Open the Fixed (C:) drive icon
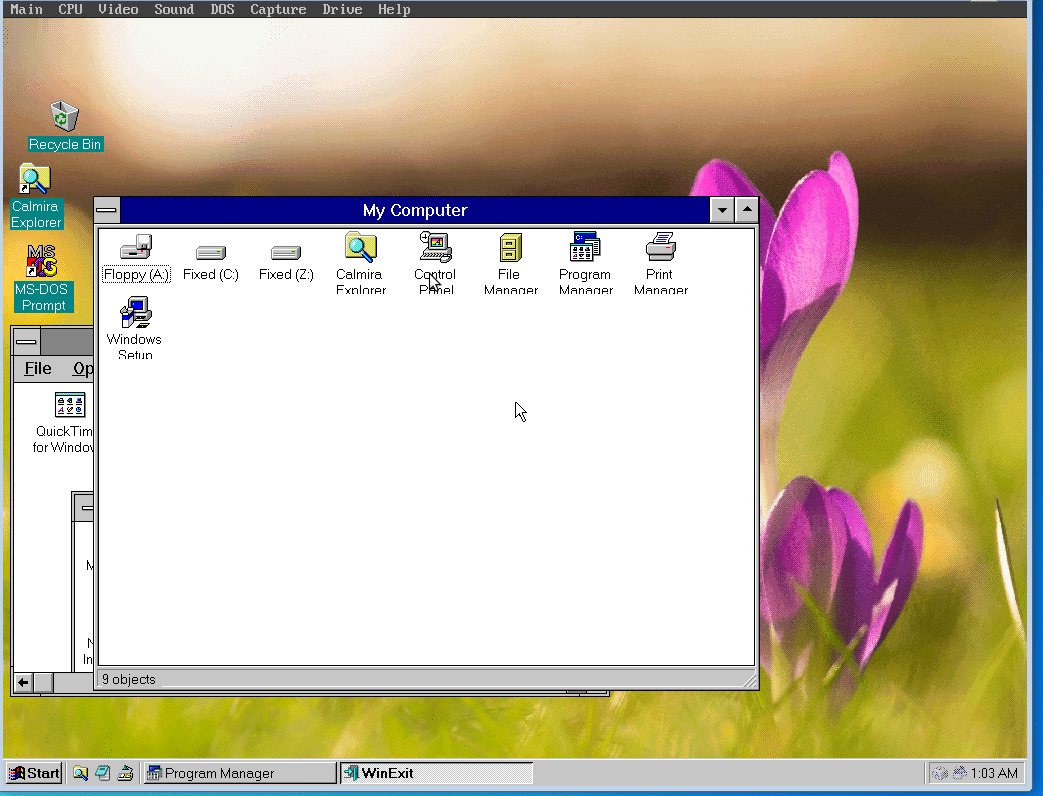Viewport: 1043px width, 796px height. 211,253
